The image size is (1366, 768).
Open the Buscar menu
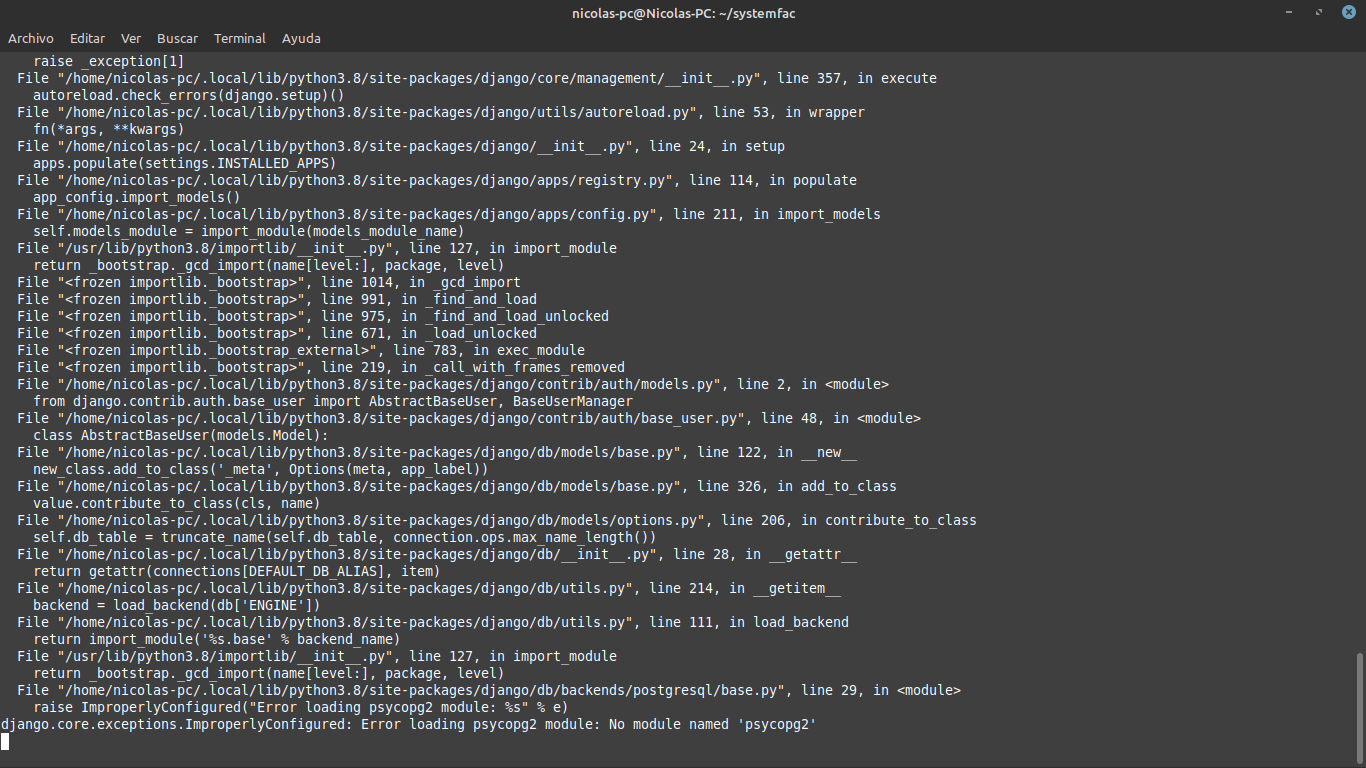(178, 38)
